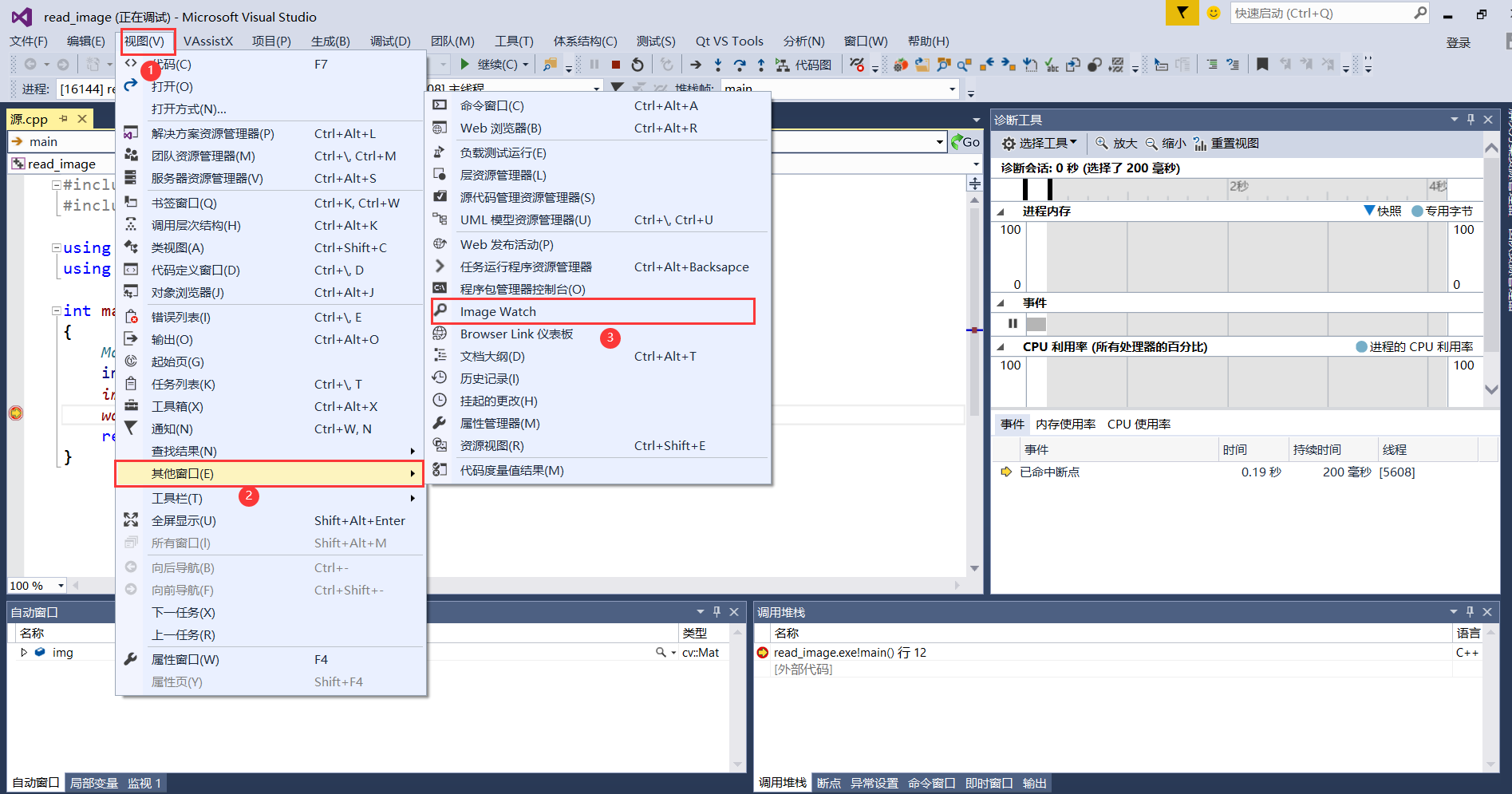Select the 已命中断点 event row
This screenshot has width=1512, height=794.
coord(1245,472)
